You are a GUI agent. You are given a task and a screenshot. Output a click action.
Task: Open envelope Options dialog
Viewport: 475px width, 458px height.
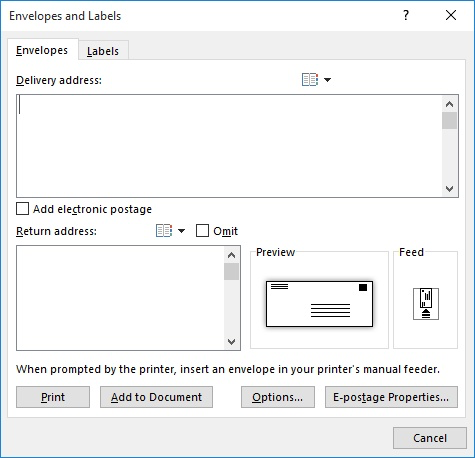coord(278,397)
